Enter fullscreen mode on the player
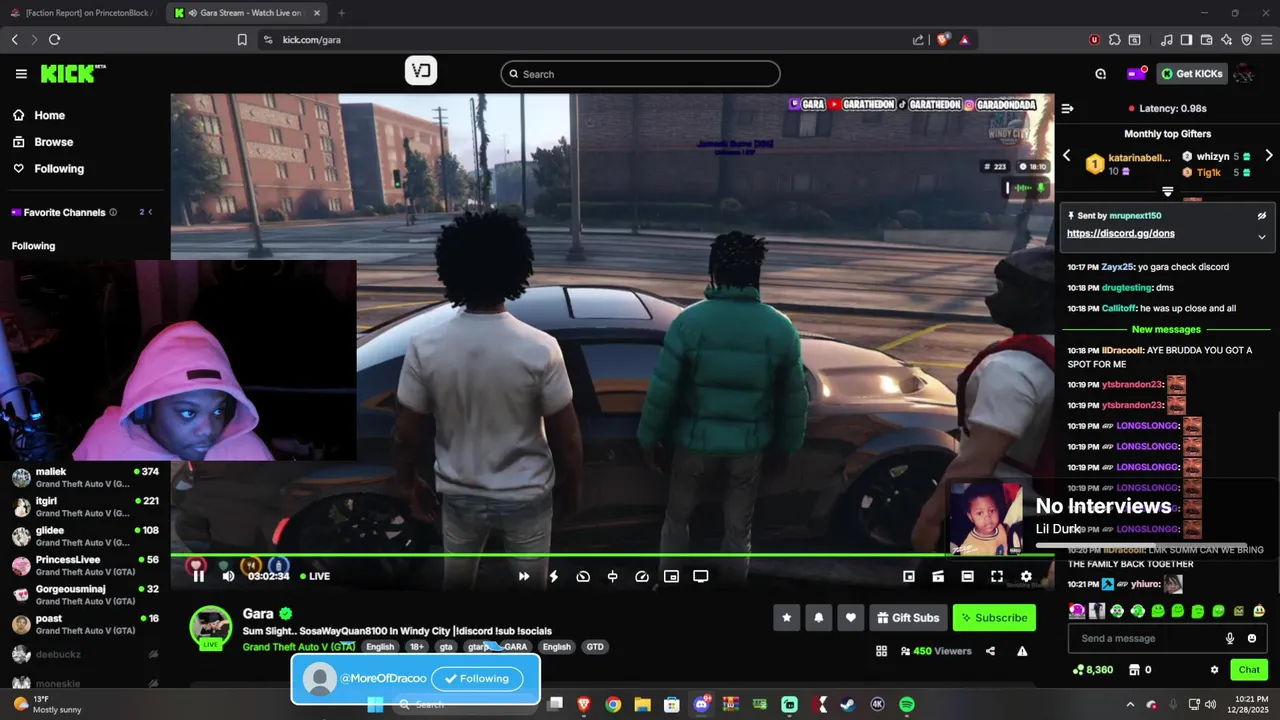 [997, 576]
